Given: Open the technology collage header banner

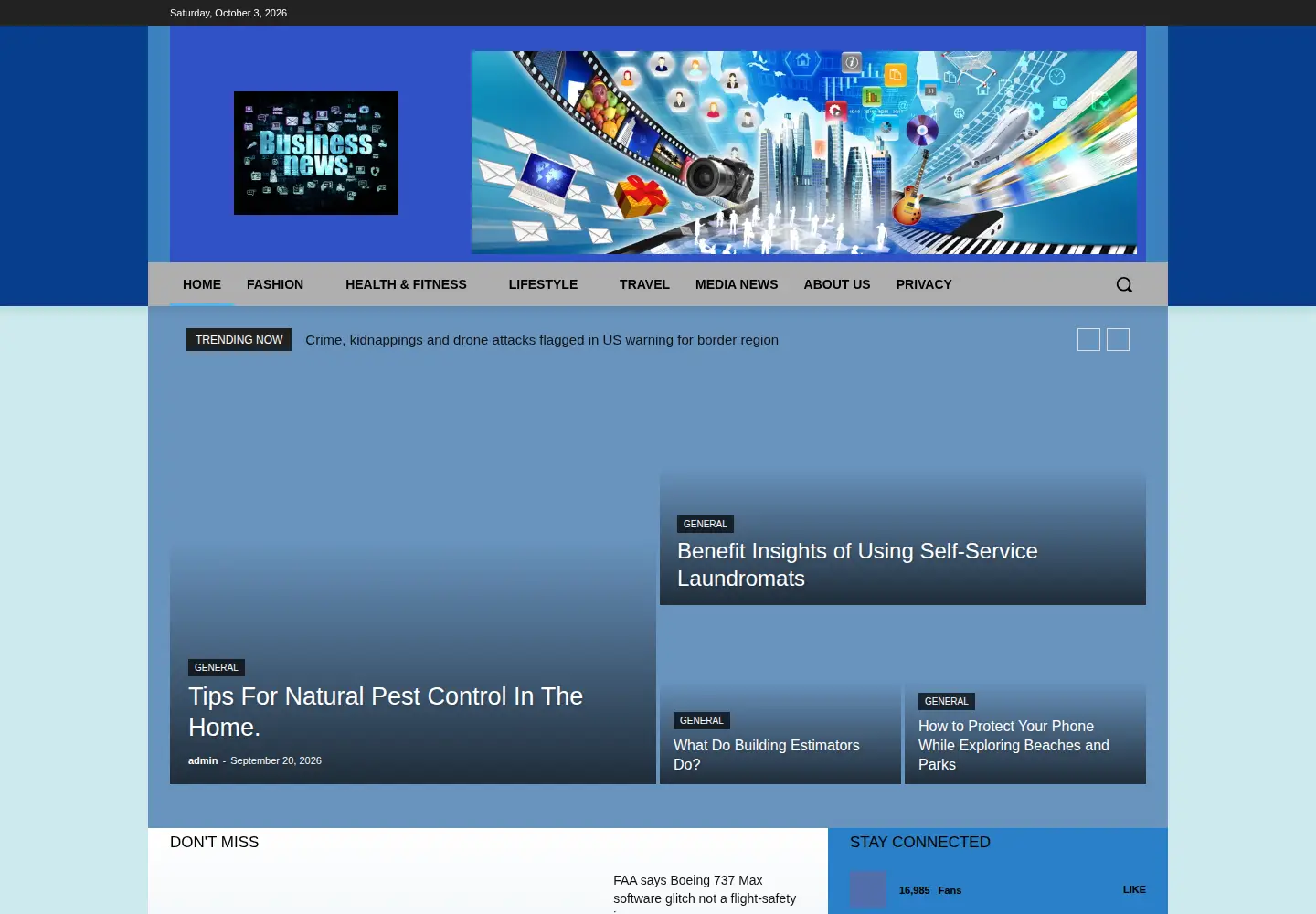Looking at the screenshot, I should (x=804, y=153).
